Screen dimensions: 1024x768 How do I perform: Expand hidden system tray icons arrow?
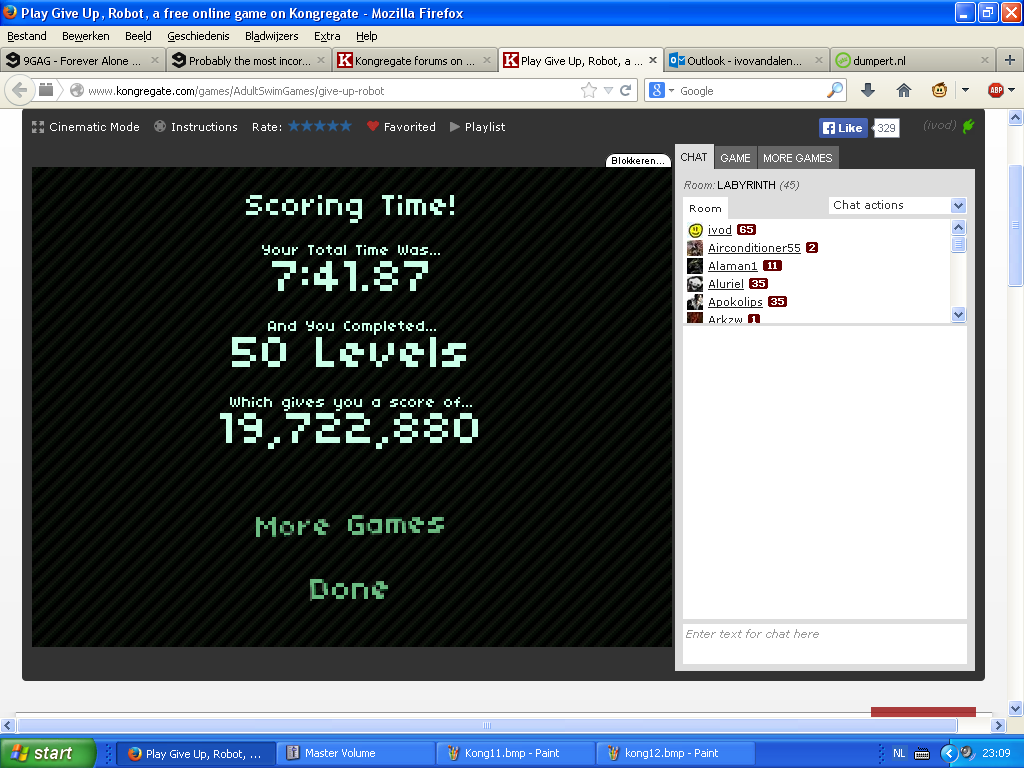[x=948, y=754]
